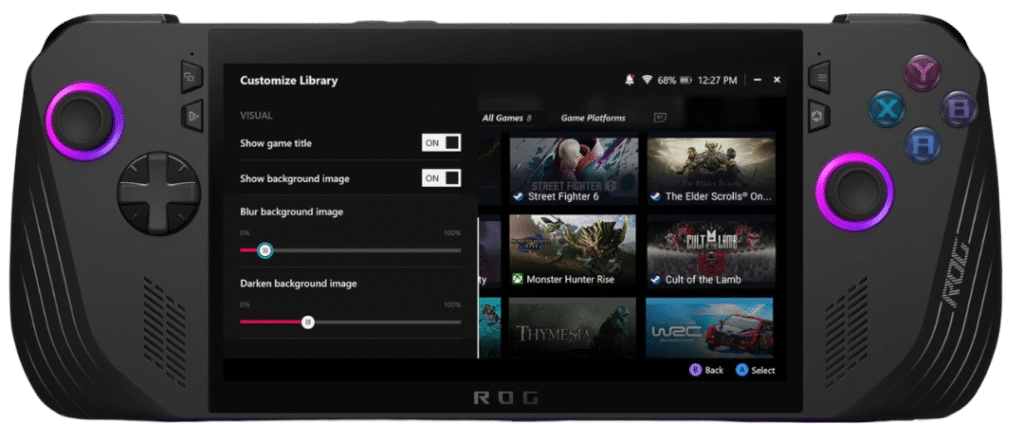Click the 68% battery percentage
This screenshot has width=1024, height=424.
click(667, 80)
